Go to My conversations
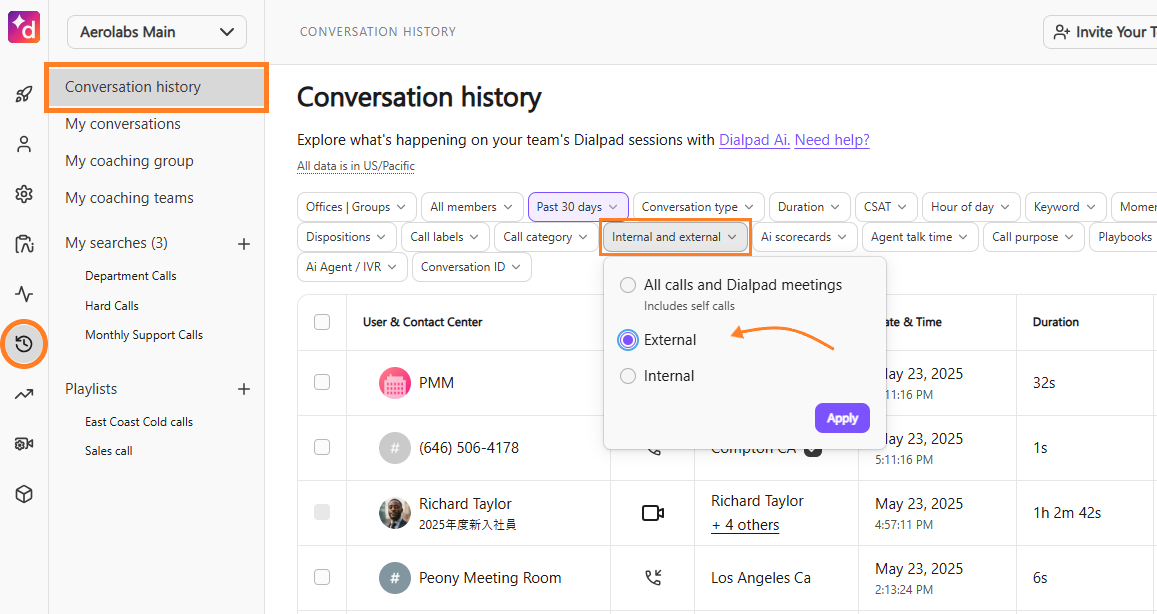This screenshot has width=1157, height=614. tap(122, 124)
